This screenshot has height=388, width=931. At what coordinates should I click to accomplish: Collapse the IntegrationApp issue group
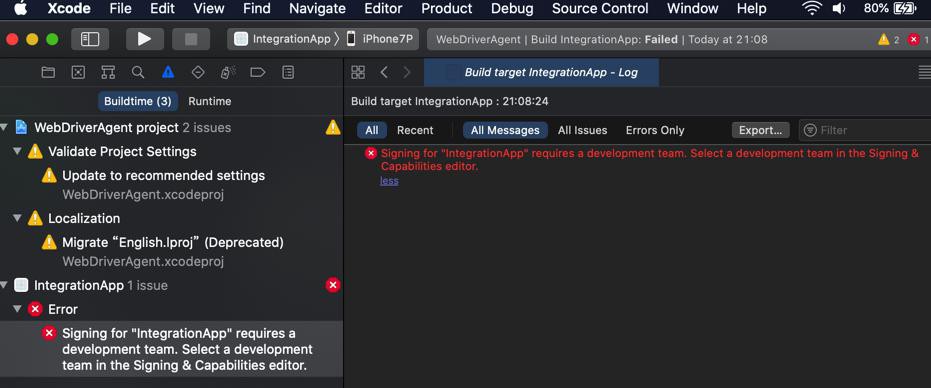pos(5,285)
